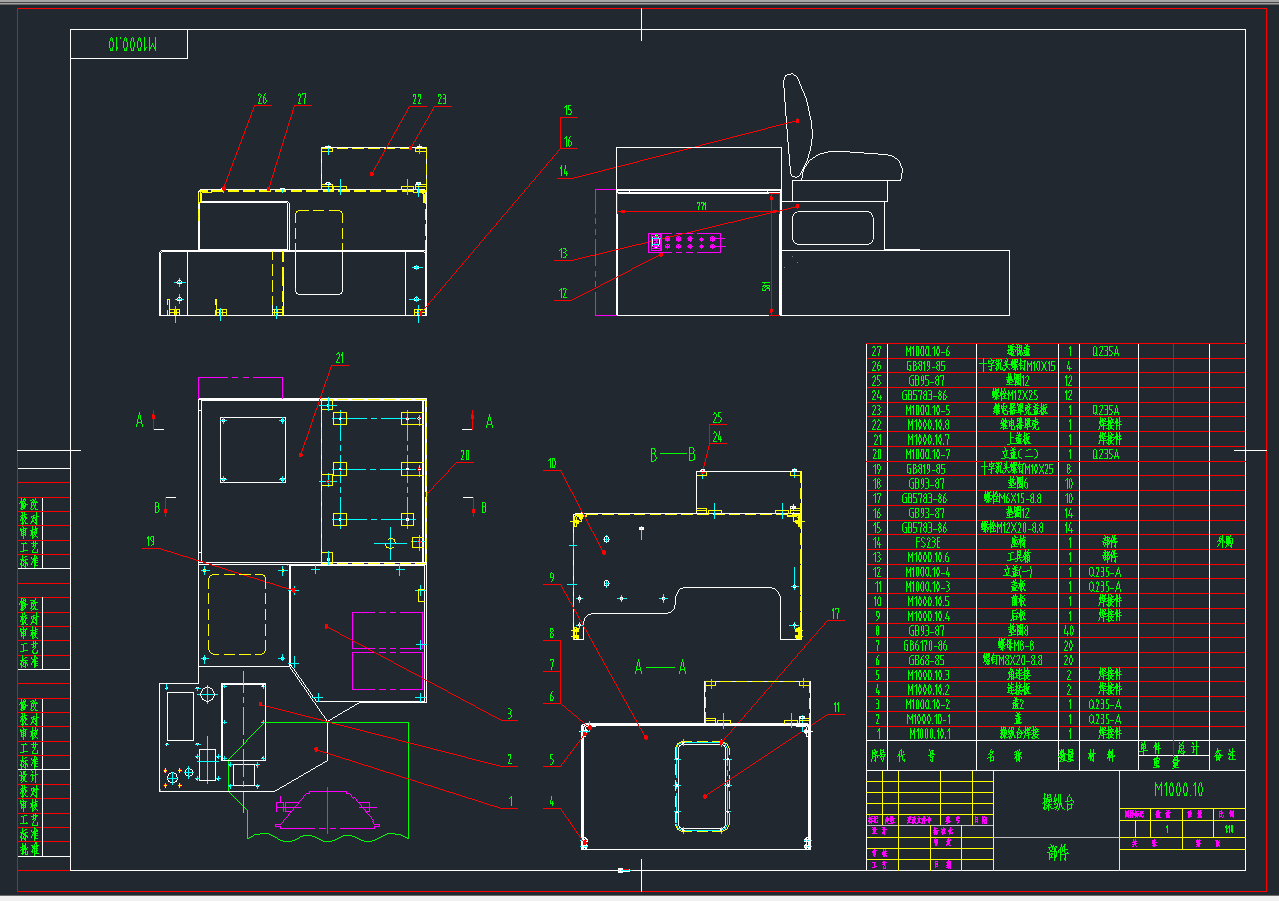Click parts list code GB6170-86
1279x901 pixels.
(925, 645)
